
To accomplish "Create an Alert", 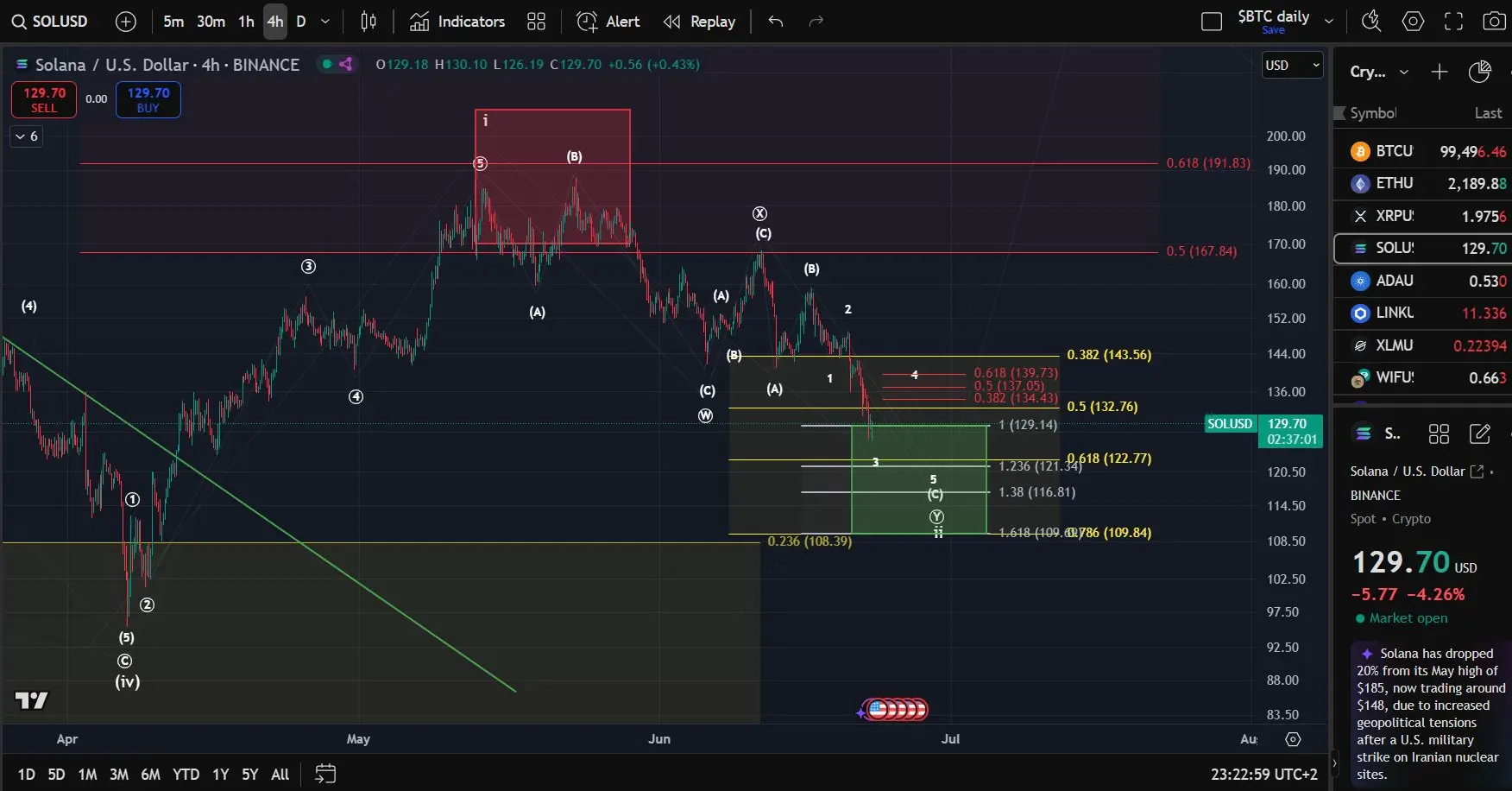I will (608, 22).
